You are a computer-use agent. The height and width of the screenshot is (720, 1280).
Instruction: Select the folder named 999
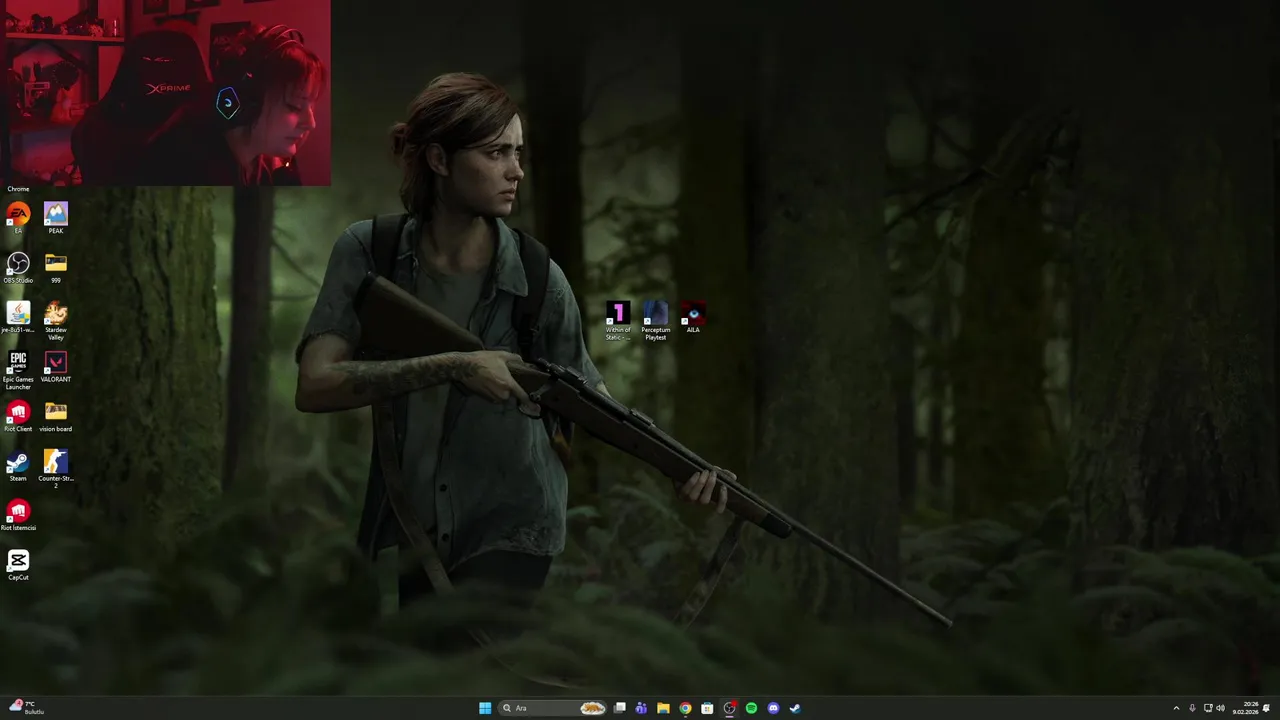coord(56,267)
